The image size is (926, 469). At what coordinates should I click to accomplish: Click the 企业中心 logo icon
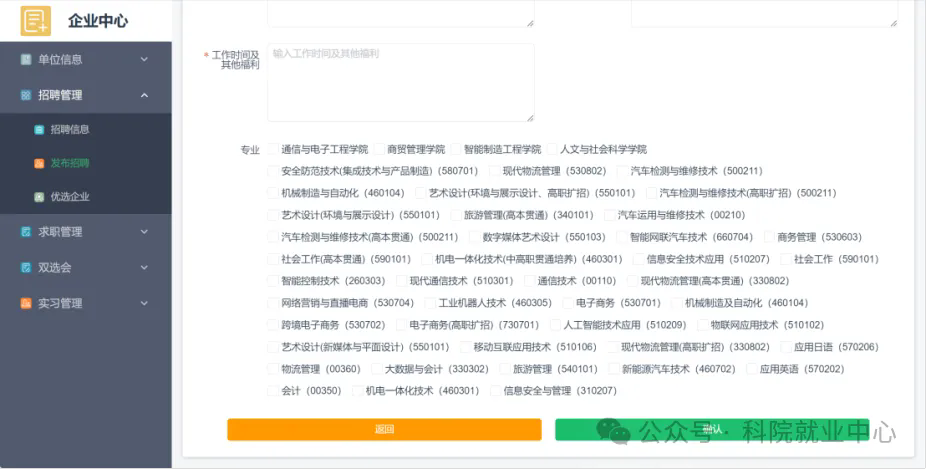pos(35,21)
